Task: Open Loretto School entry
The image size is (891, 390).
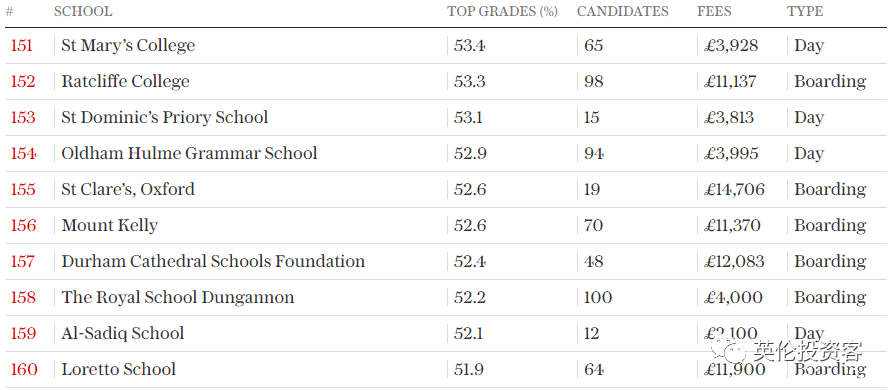Action: pos(119,370)
